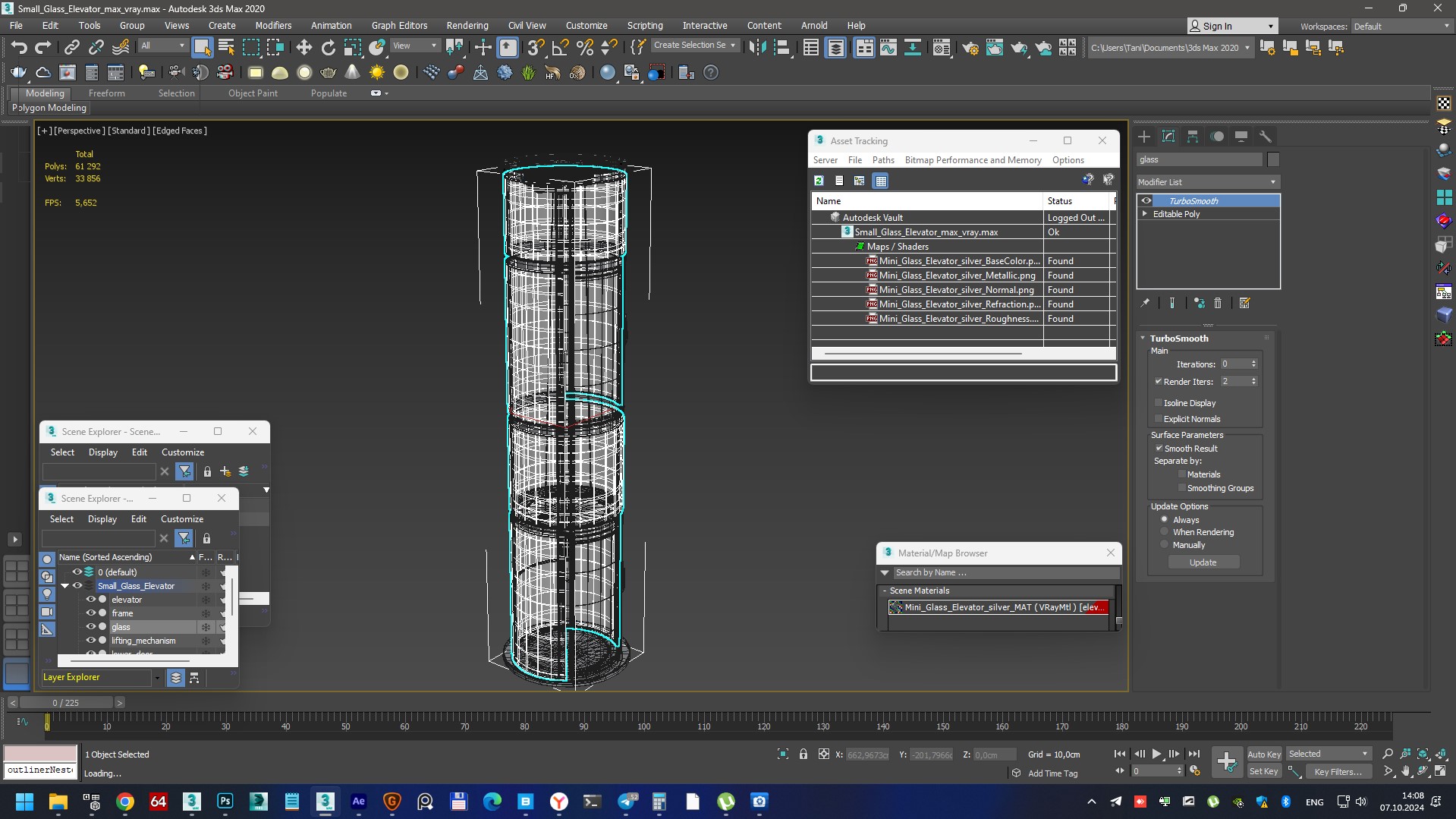
Task: Switch to the Freeform ribbon tab
Action: pos(106,93)
